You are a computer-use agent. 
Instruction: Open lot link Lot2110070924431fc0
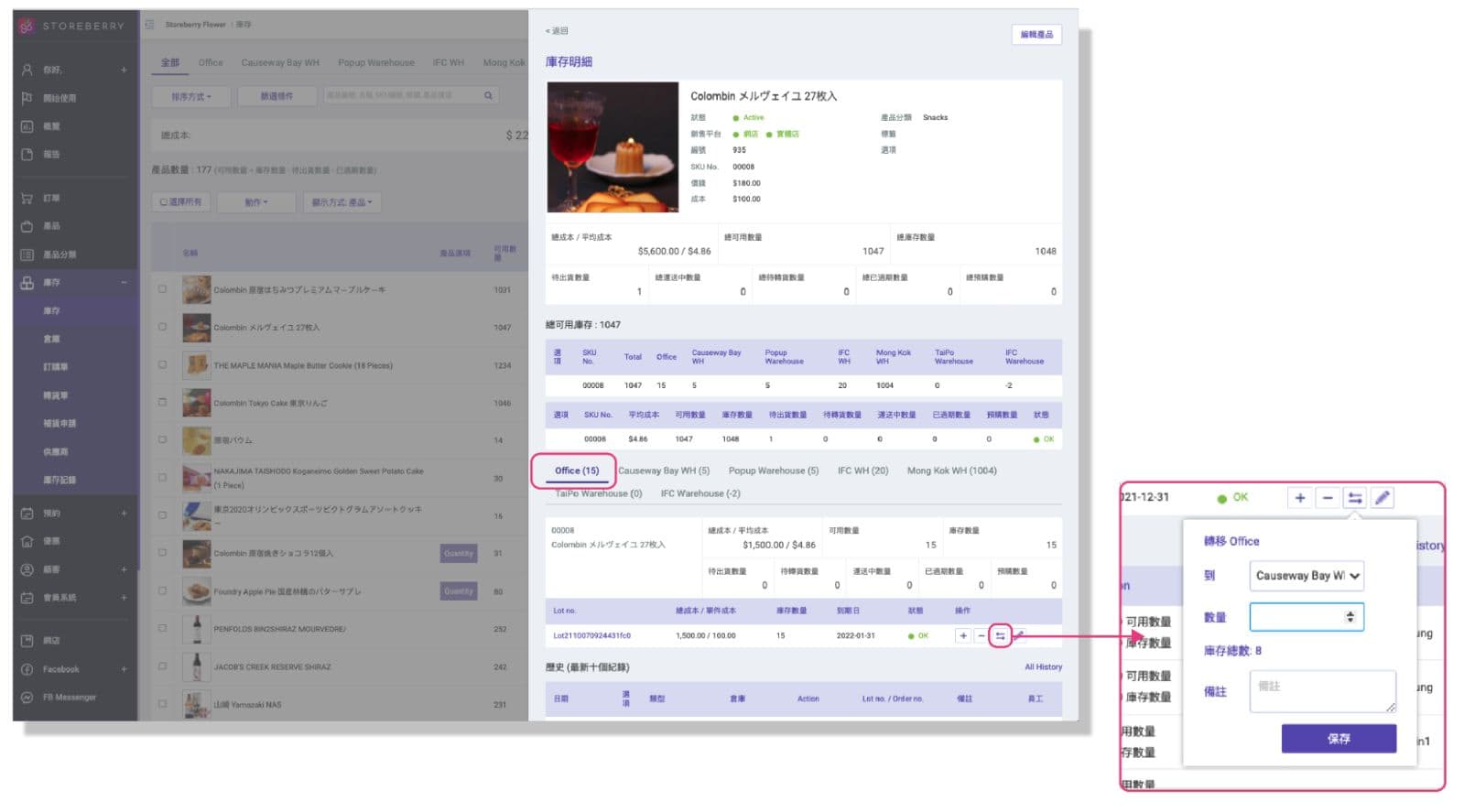(x=591, y=635)
